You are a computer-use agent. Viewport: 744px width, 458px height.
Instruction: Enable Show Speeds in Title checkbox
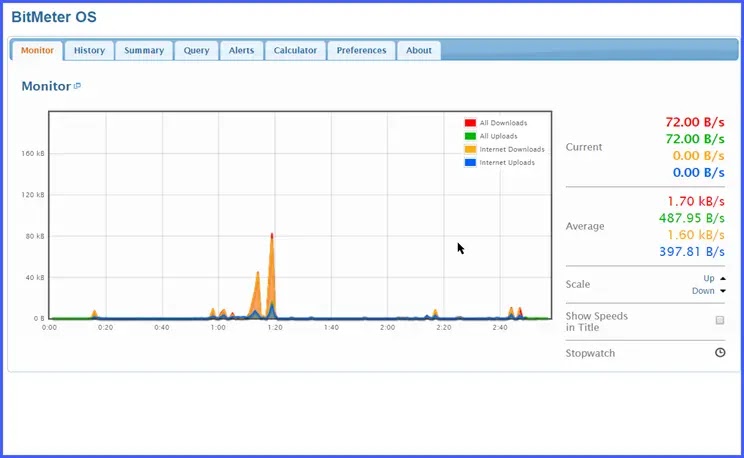click(720, 320)
